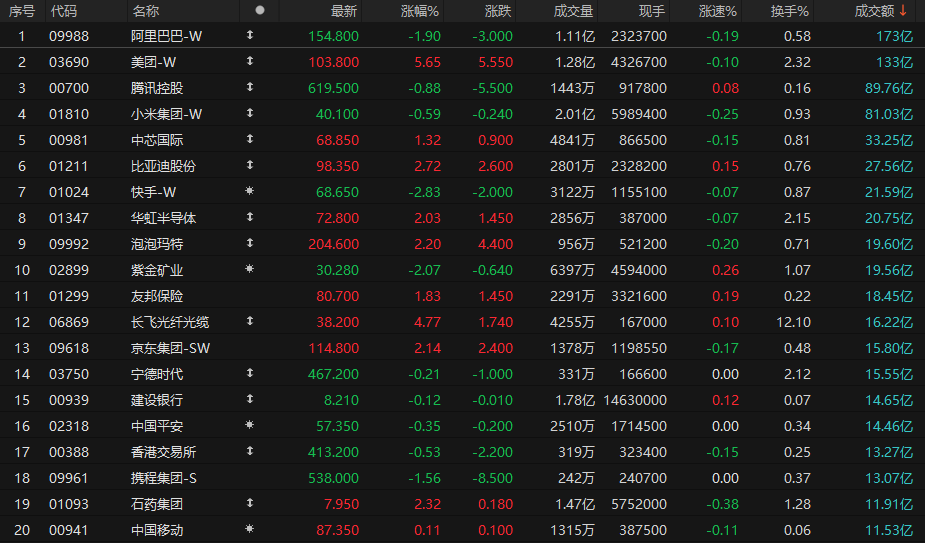Select stock name 长飞光纤光缆
The width and height of the screenshot is (925, 543).
(170, 322)
